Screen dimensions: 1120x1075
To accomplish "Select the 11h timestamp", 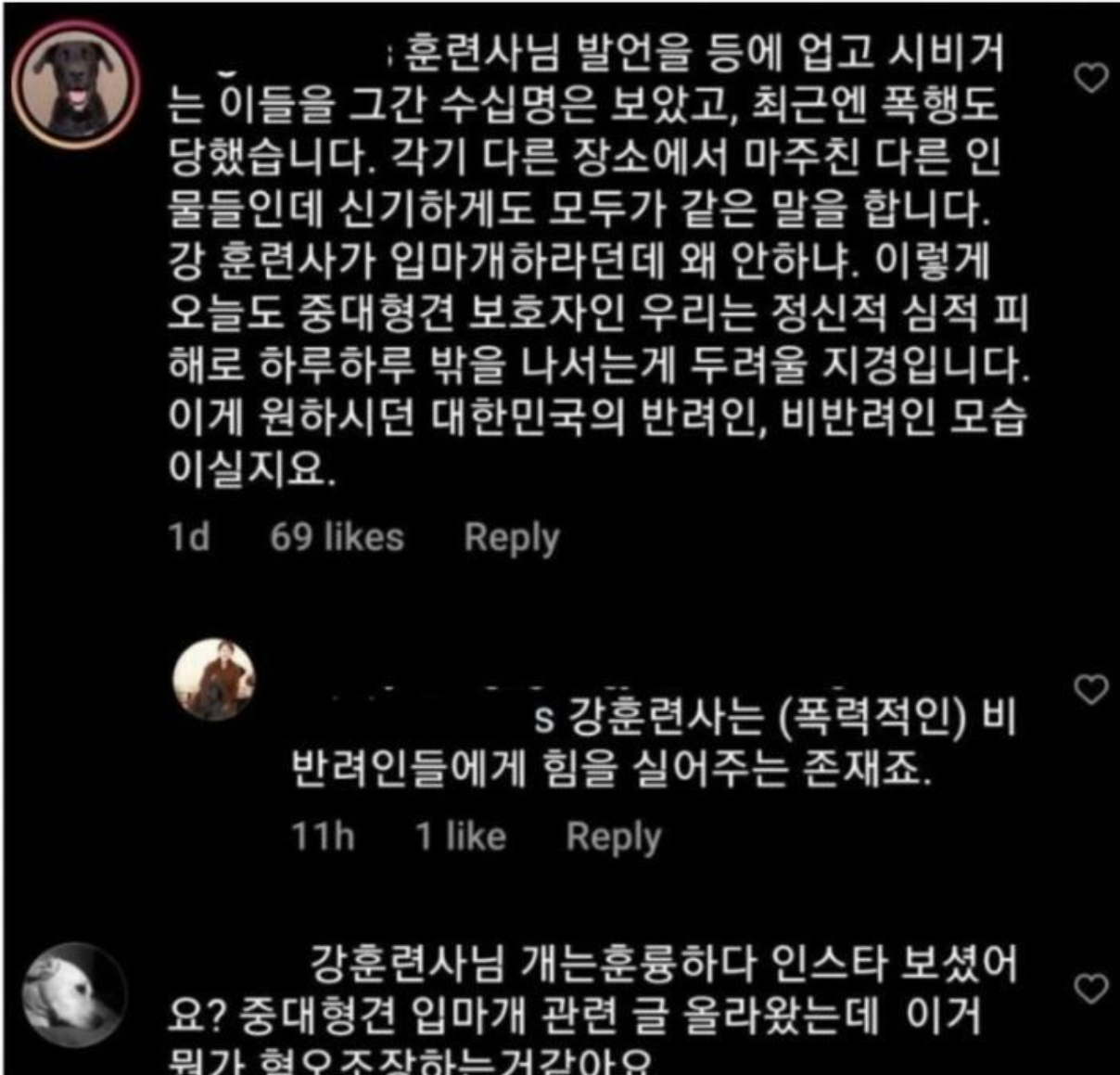I will [x=324, y=837].
